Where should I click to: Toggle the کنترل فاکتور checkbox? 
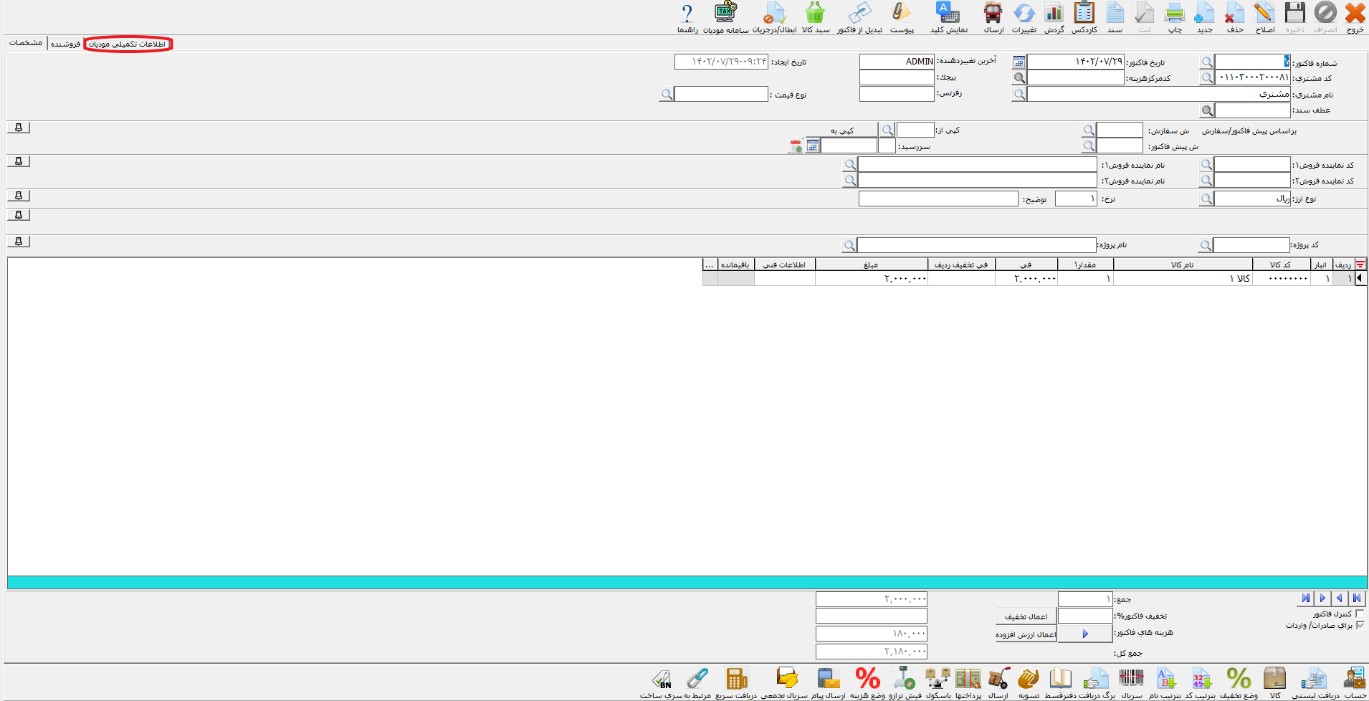[x=1359, y=613]
